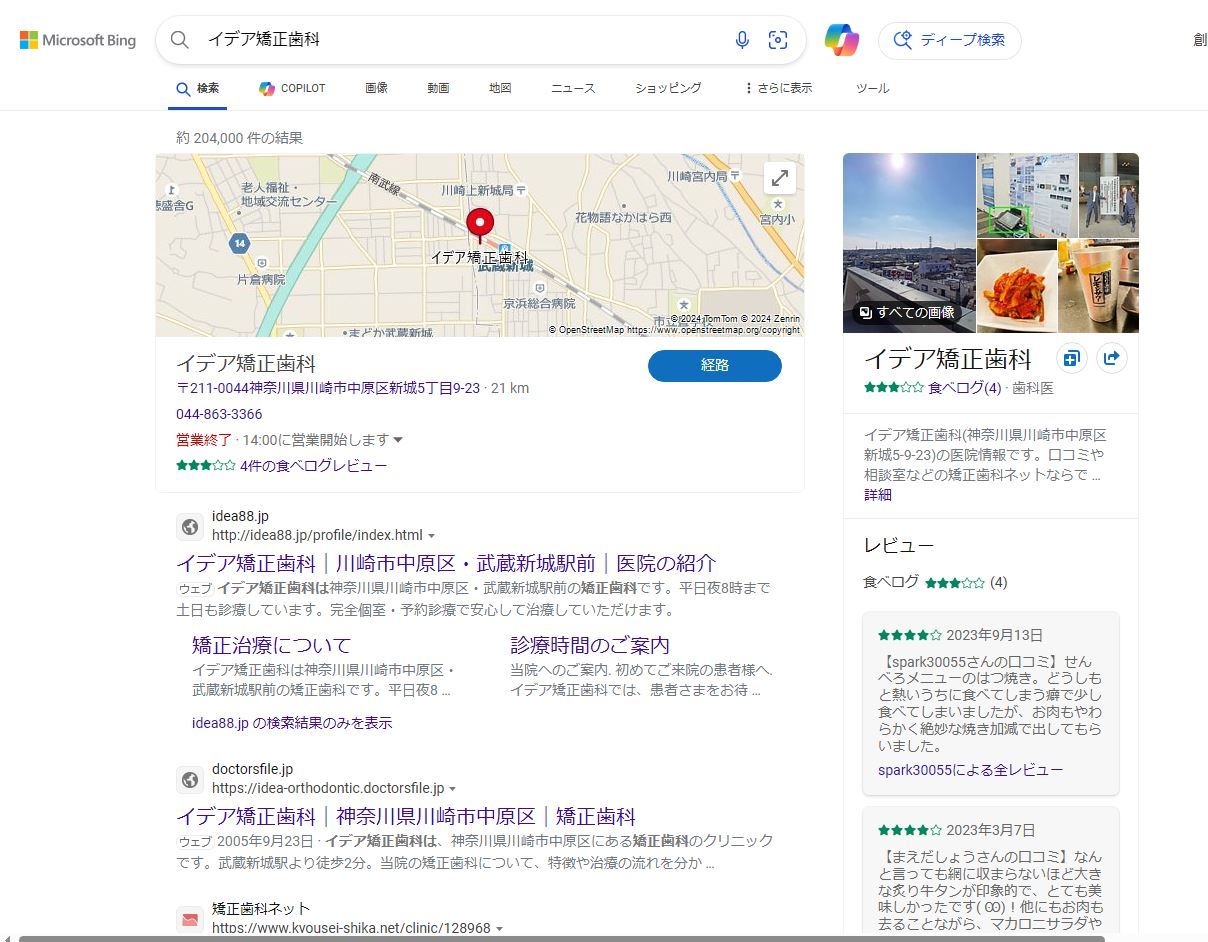1208x942 pixels.
Task: Click the globe favicon next to idea88.jp
Action: pos(190,527)
